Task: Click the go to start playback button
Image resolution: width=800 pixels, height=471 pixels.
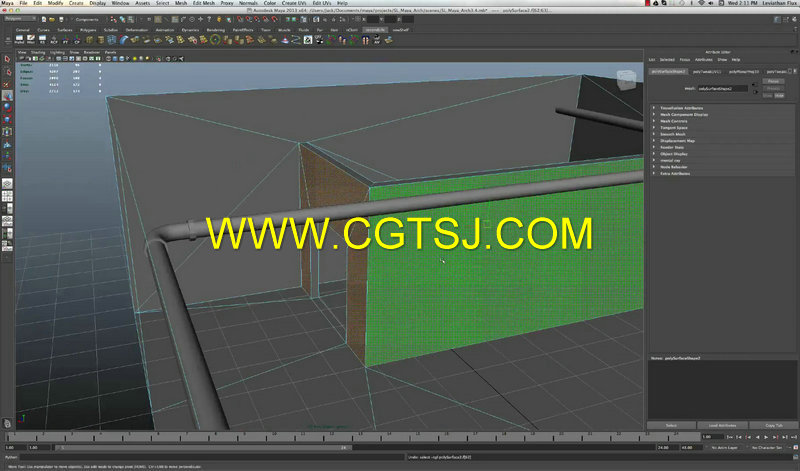Action: point(730,437)
